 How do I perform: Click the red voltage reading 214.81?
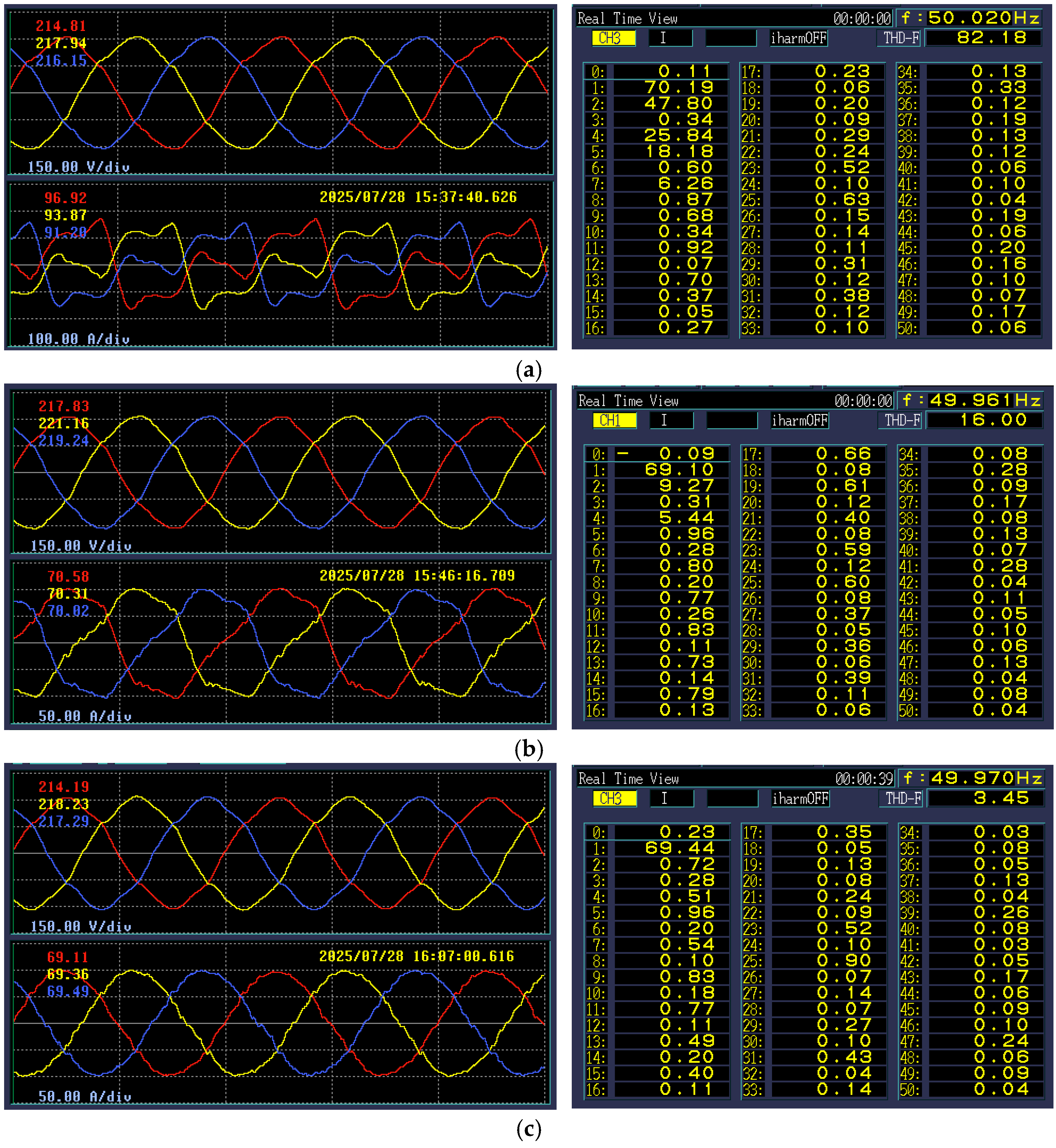[x=61, y=26]
